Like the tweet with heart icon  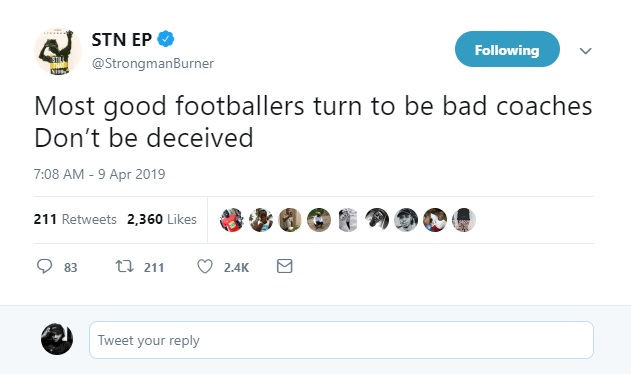(205, 267)
